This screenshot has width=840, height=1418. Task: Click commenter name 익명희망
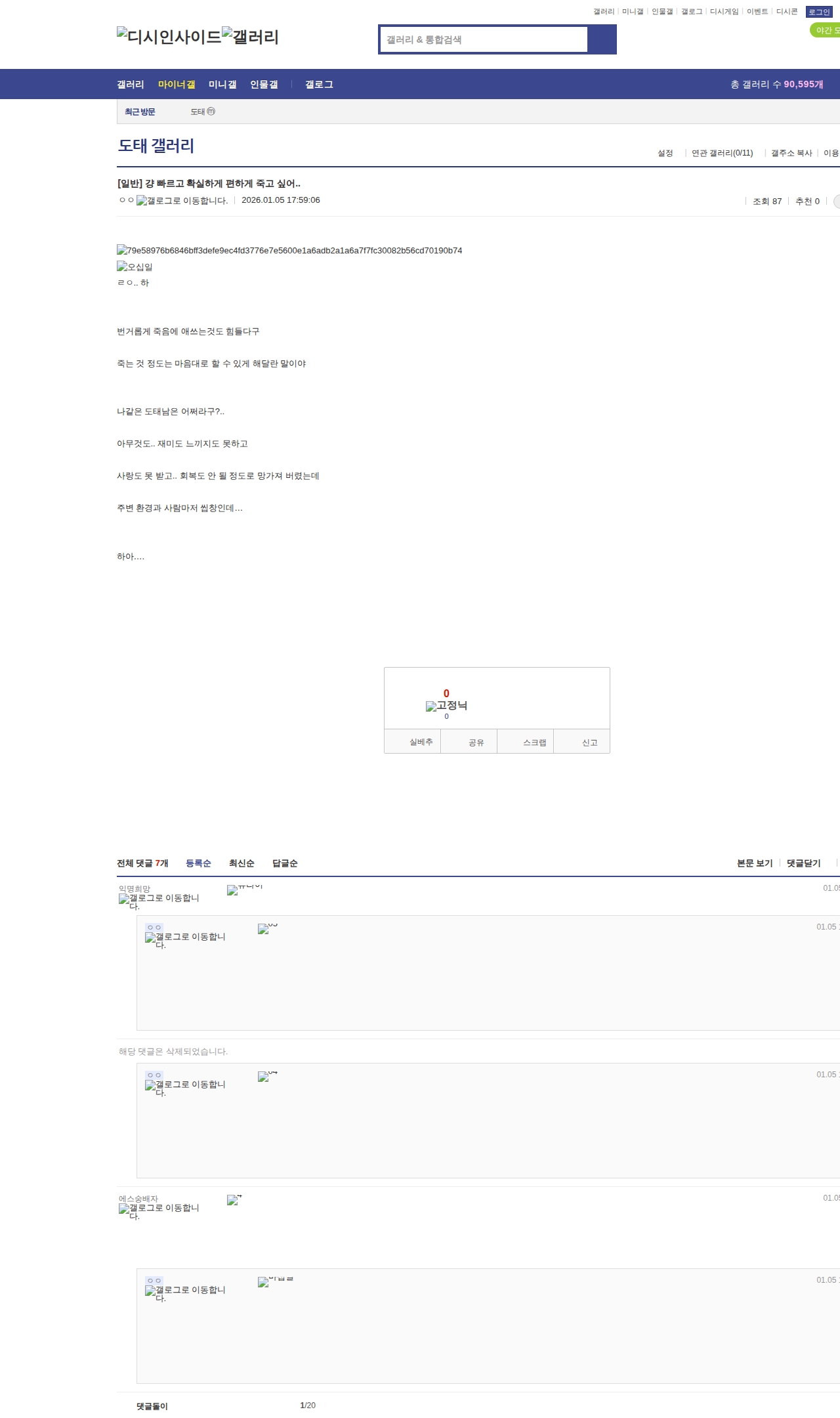coord(135,889)
